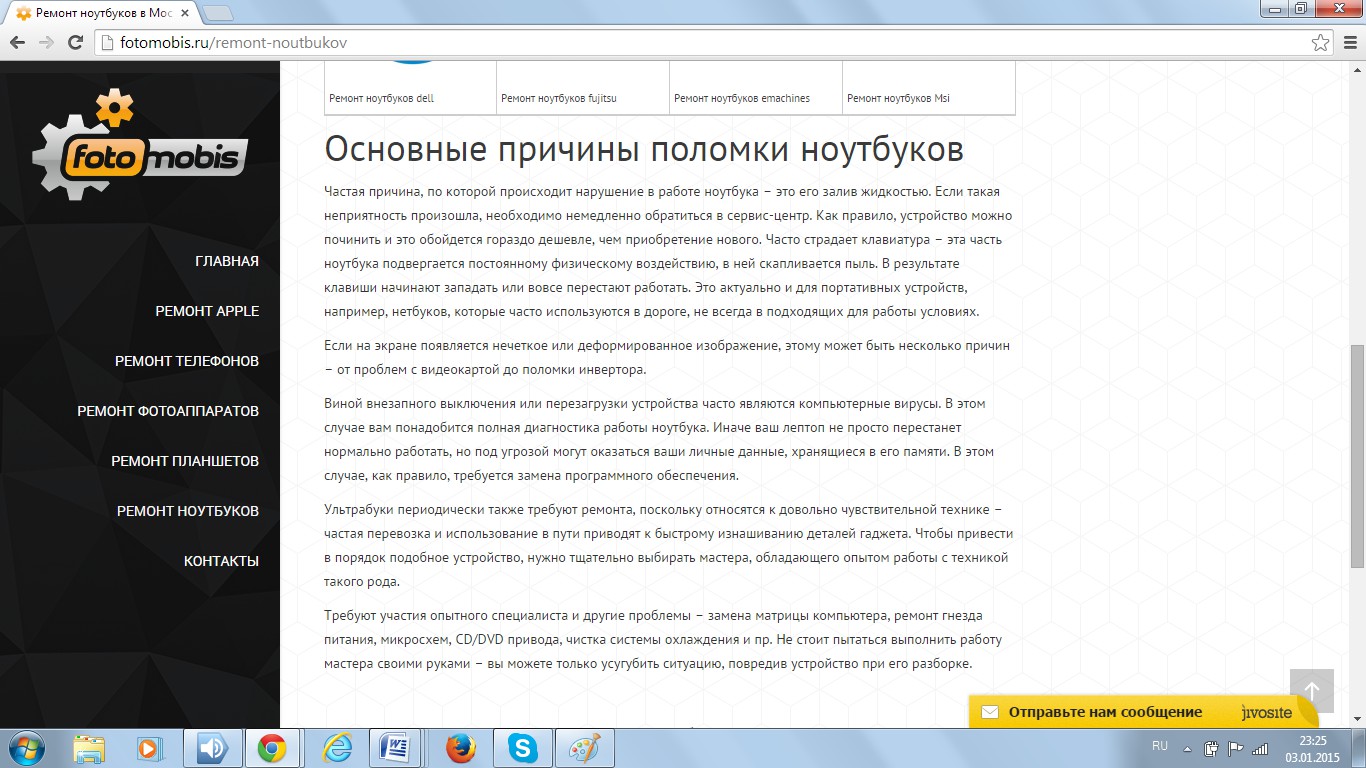Open the КОНТАКТЫ page
The height and width of the screenshot is (768, 1366).
[221, 561]
